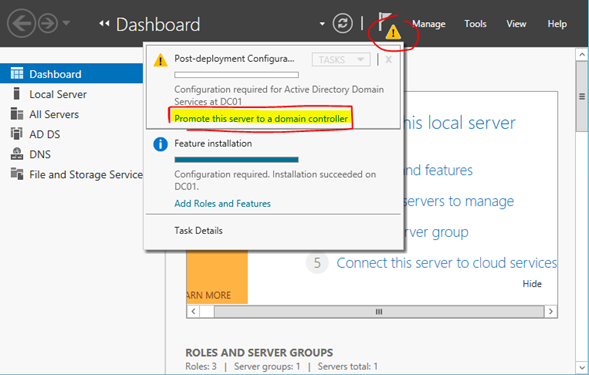Screen dimensions: 589x375
Task: Click the "Server groups: 1" text
Action: (x=267, y=366)
